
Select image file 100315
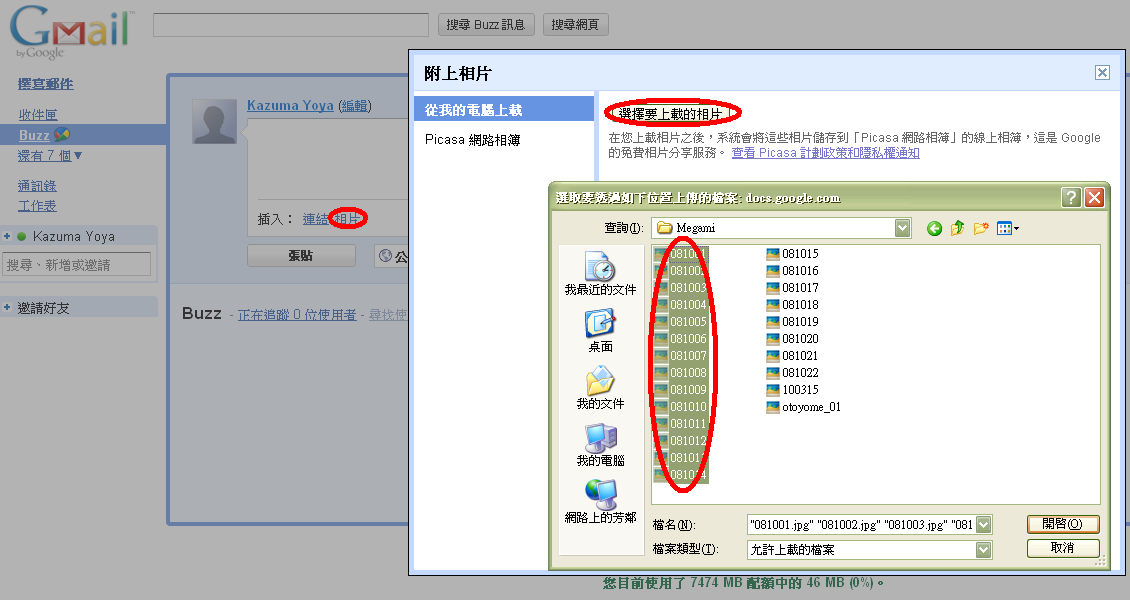pyautogui.click(x=792, y=390)
